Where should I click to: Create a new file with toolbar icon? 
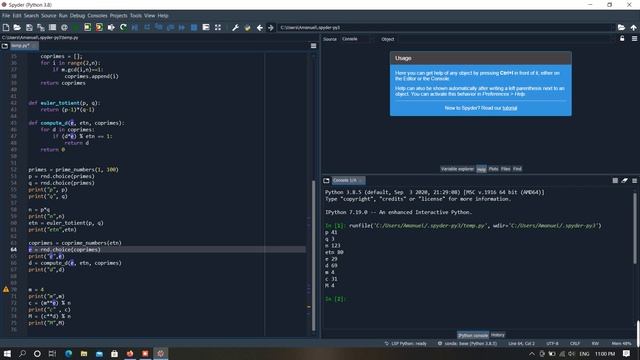[x=6, y=27]
